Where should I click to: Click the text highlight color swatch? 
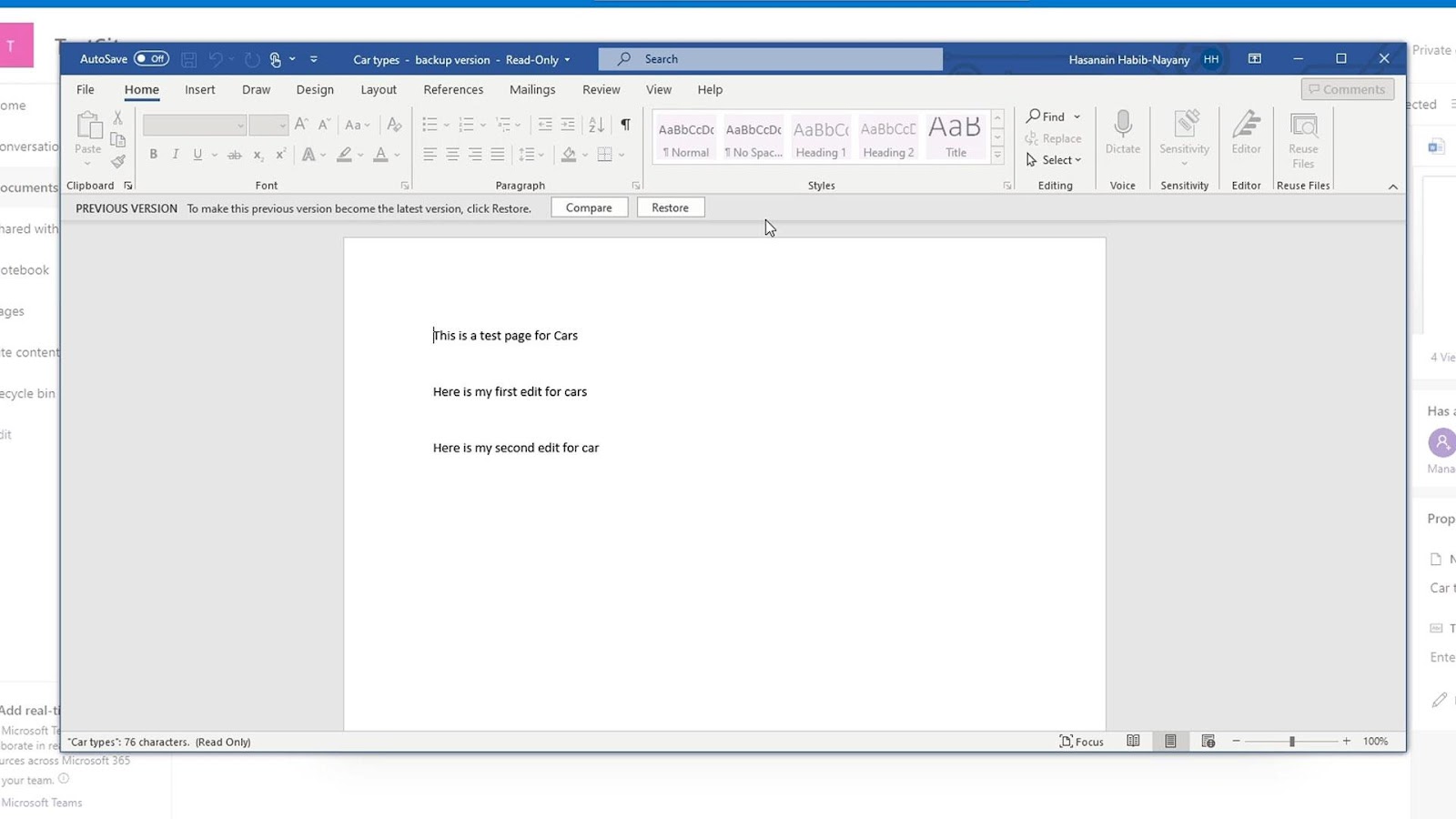(x=344, y=155)
